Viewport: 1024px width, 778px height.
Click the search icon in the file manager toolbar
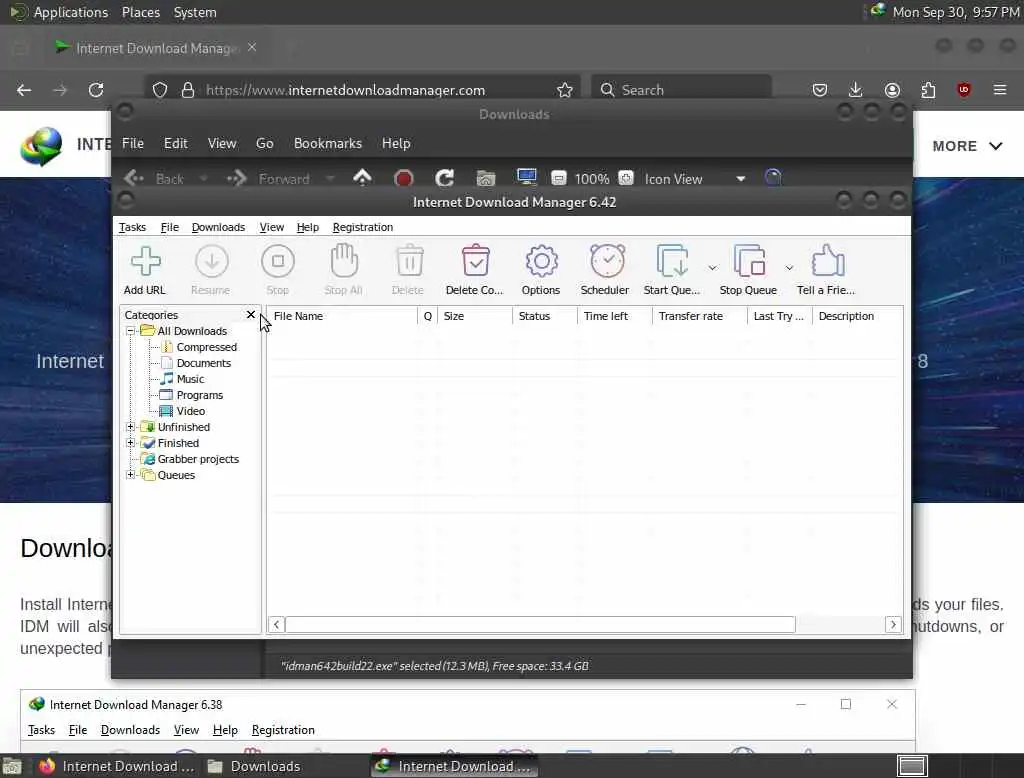pyautogui.click(x=773, y=178)
